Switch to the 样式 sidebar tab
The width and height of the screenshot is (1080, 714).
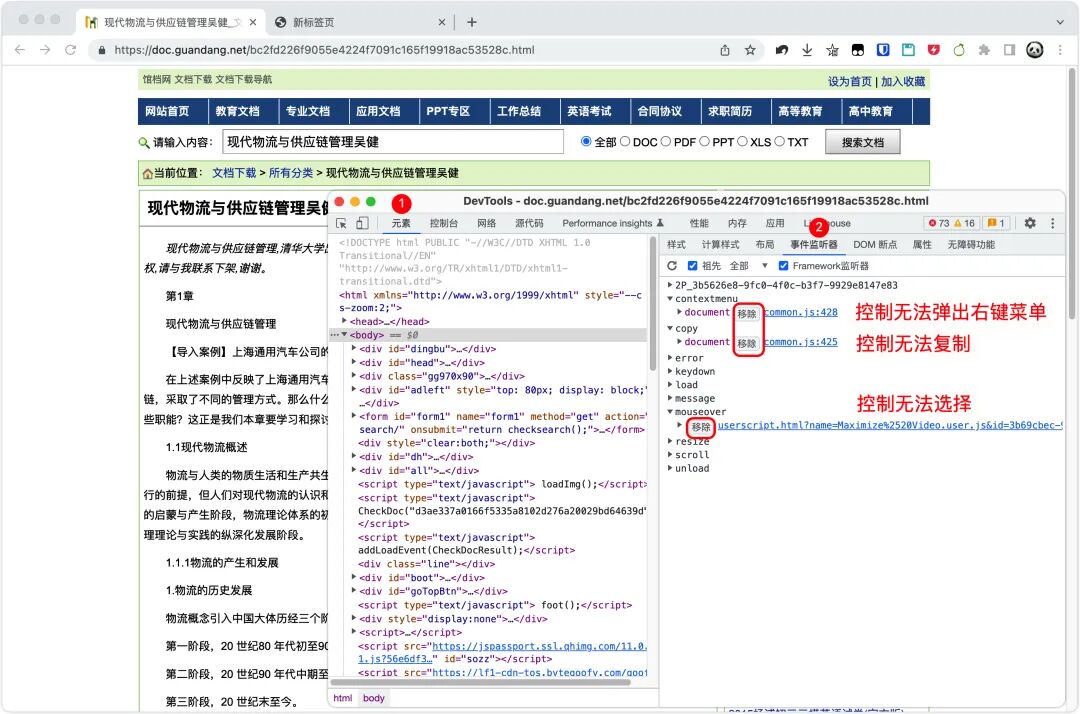pos(676,244)
